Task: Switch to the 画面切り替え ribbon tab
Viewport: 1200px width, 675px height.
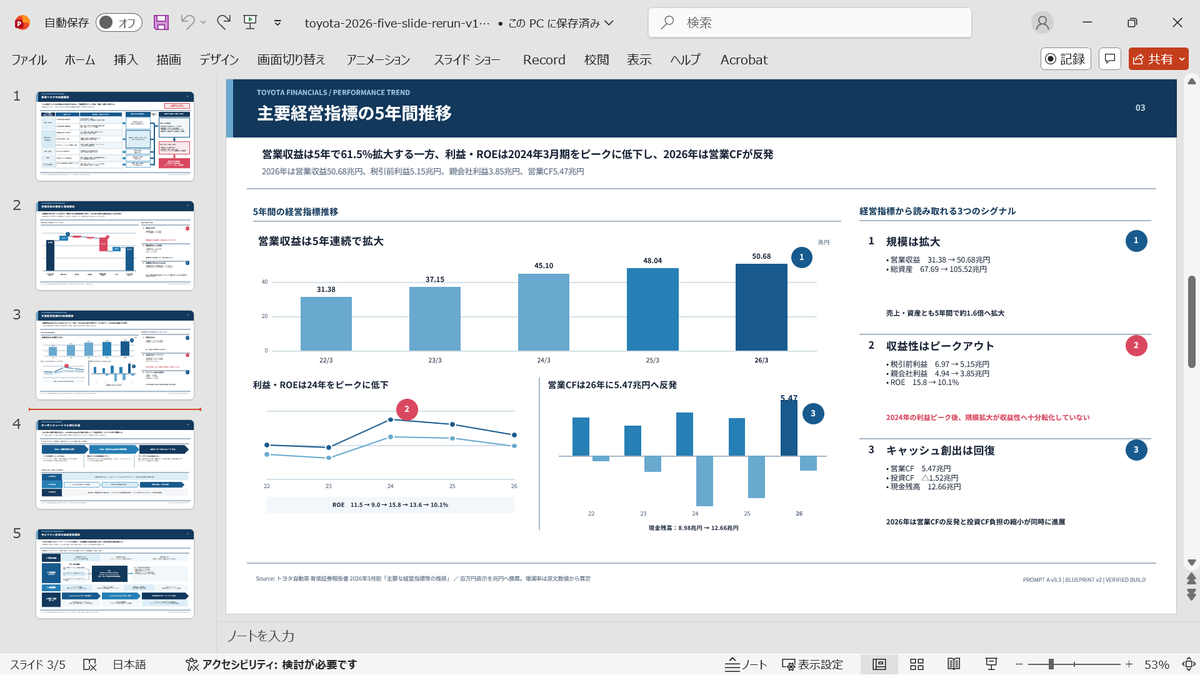Action: [x=292, y=60]
